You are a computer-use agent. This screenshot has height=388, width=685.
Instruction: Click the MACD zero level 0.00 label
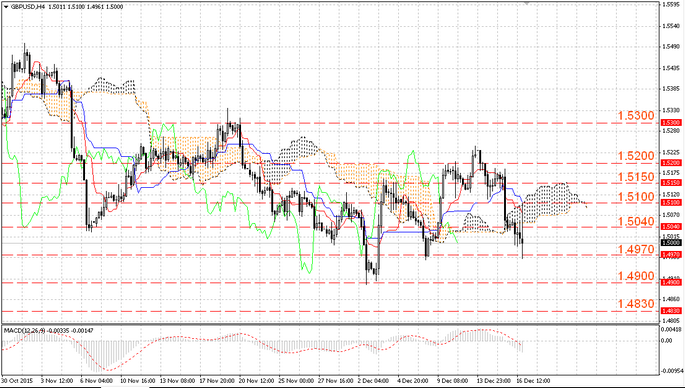tap(668, 340)
